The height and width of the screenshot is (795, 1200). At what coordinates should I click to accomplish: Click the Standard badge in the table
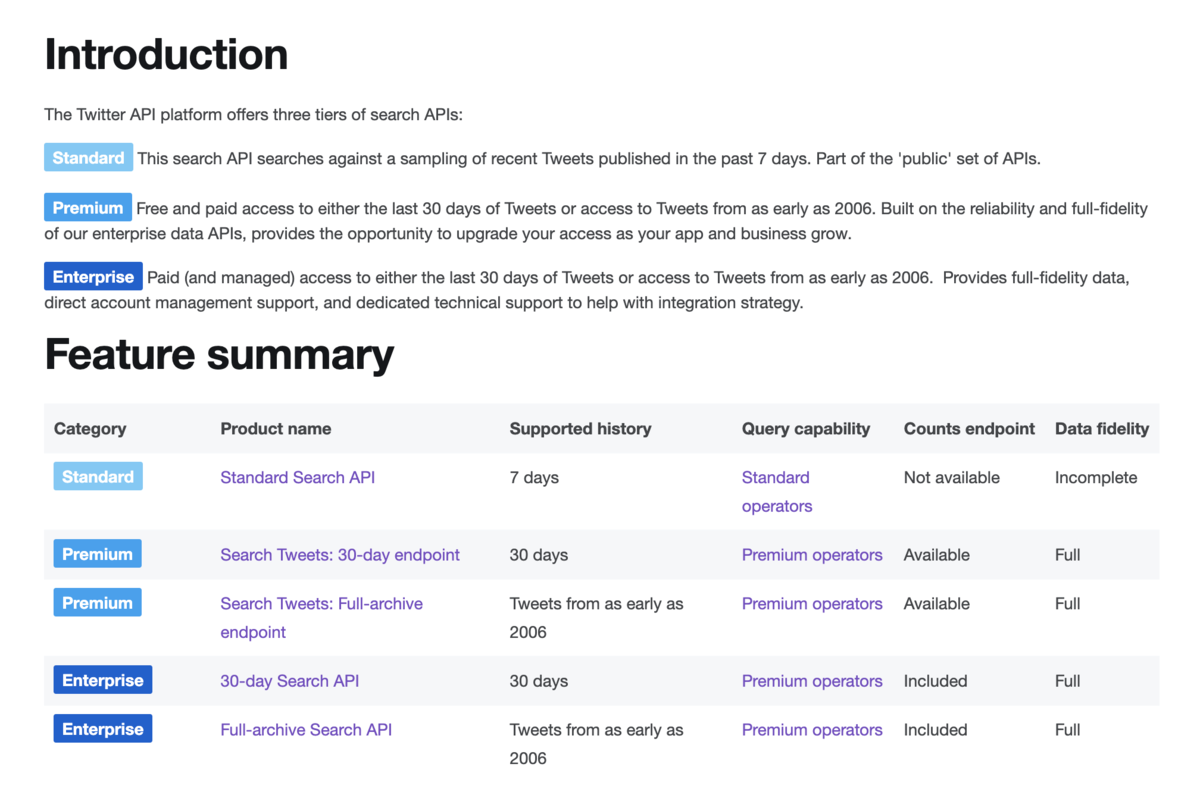point(98,476)
